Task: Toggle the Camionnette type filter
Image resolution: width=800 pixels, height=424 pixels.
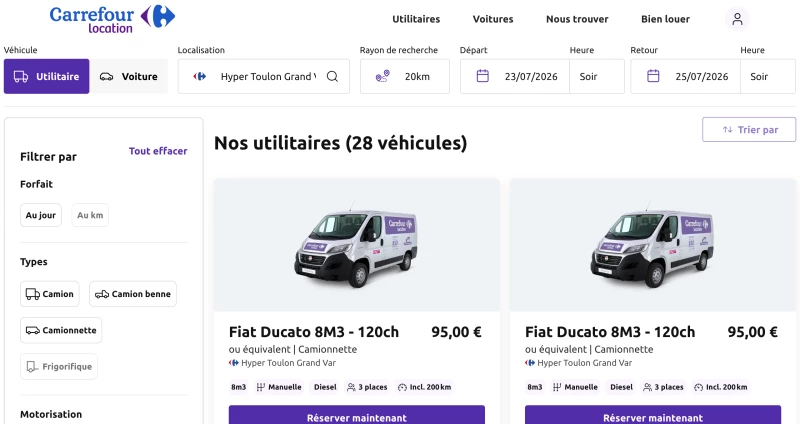Action: click(x=61, y=330)
